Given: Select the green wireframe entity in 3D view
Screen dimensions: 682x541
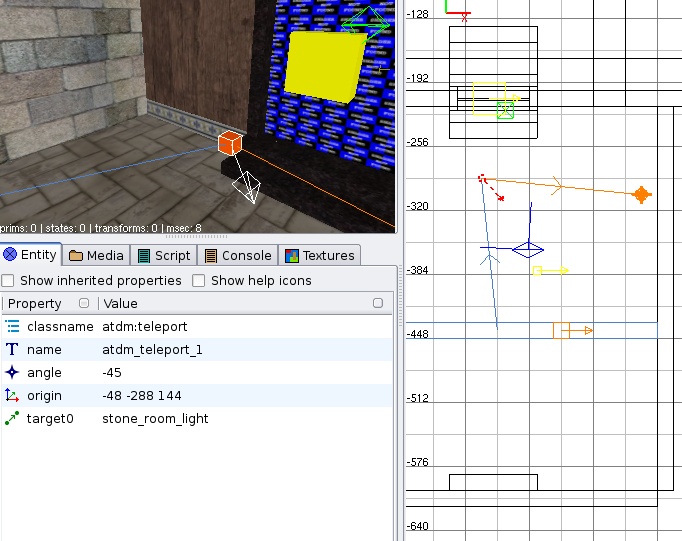Looking at the screenshot, I should pos(365,25).
